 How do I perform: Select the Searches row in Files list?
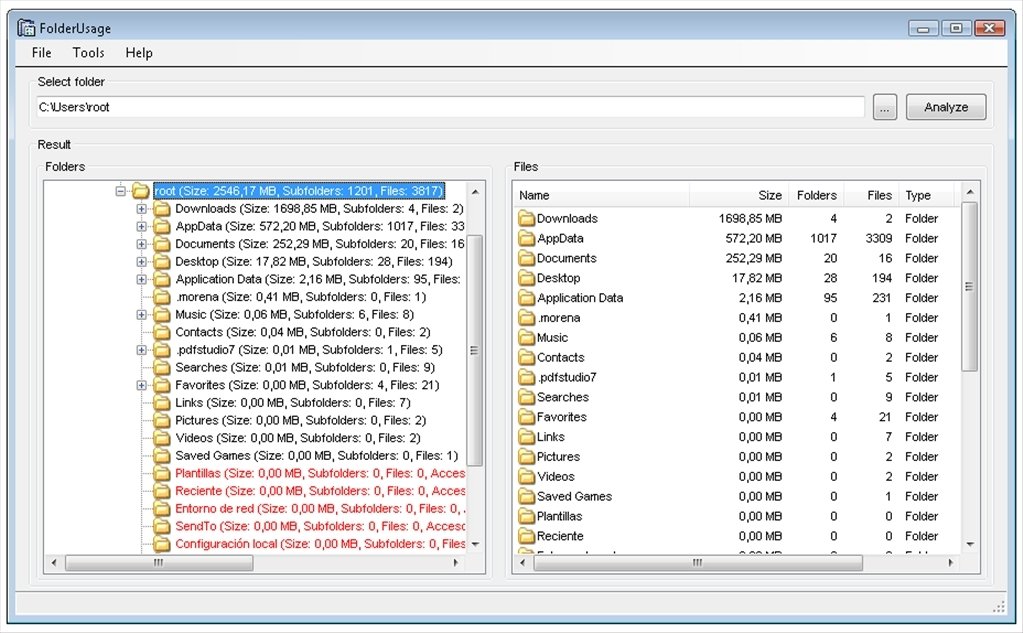click(736, 397)
